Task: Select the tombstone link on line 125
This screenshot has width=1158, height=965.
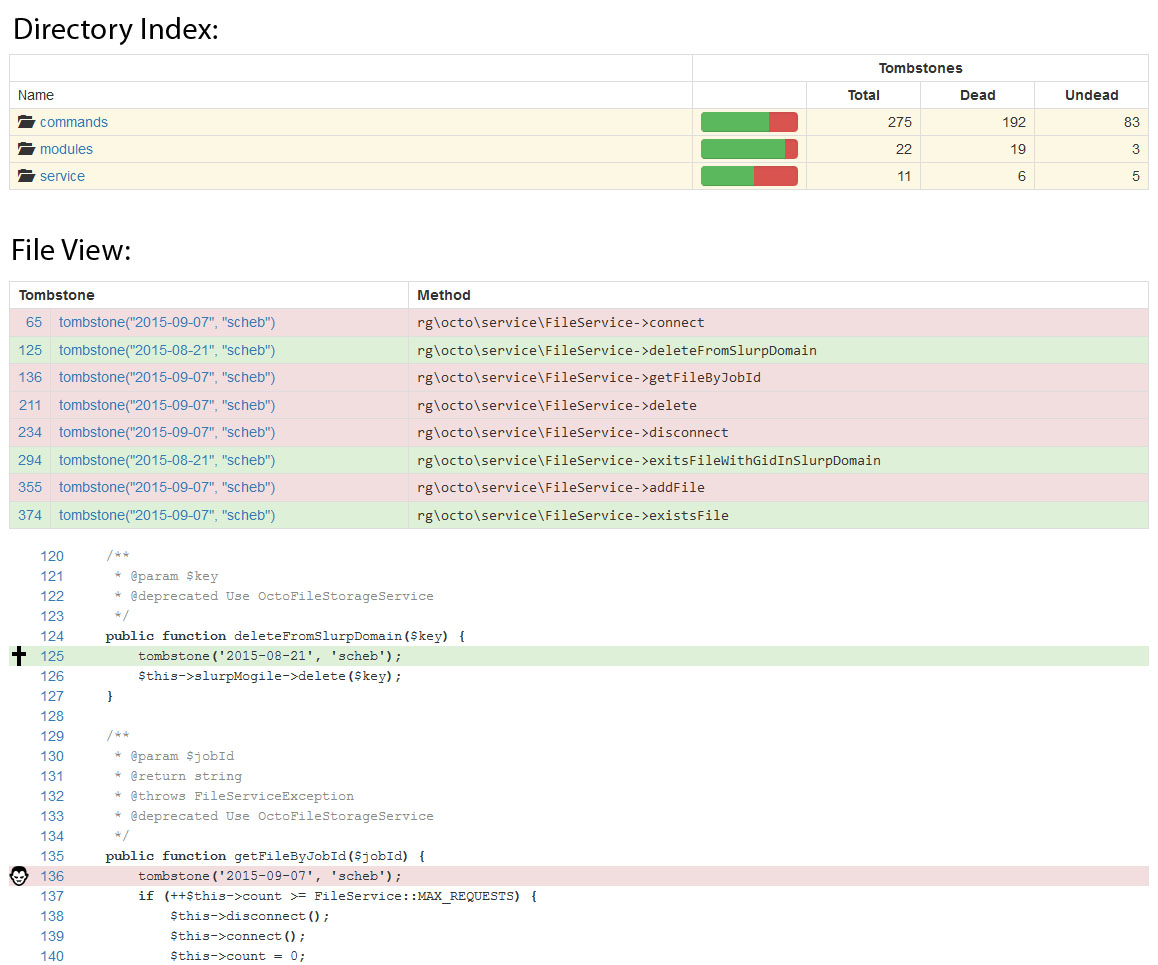Action: (167, 350)
